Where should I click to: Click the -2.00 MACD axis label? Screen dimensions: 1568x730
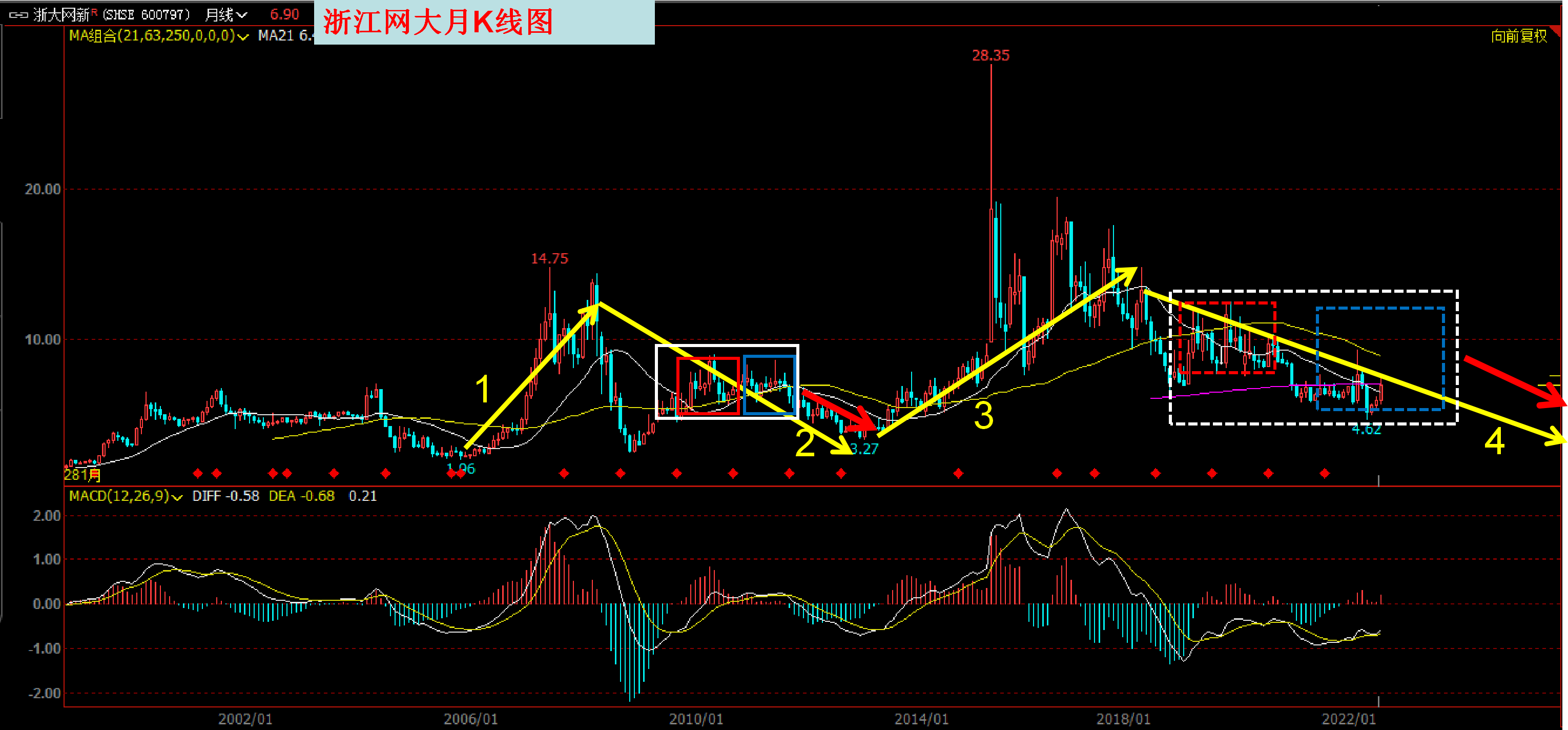pos(45,693)
